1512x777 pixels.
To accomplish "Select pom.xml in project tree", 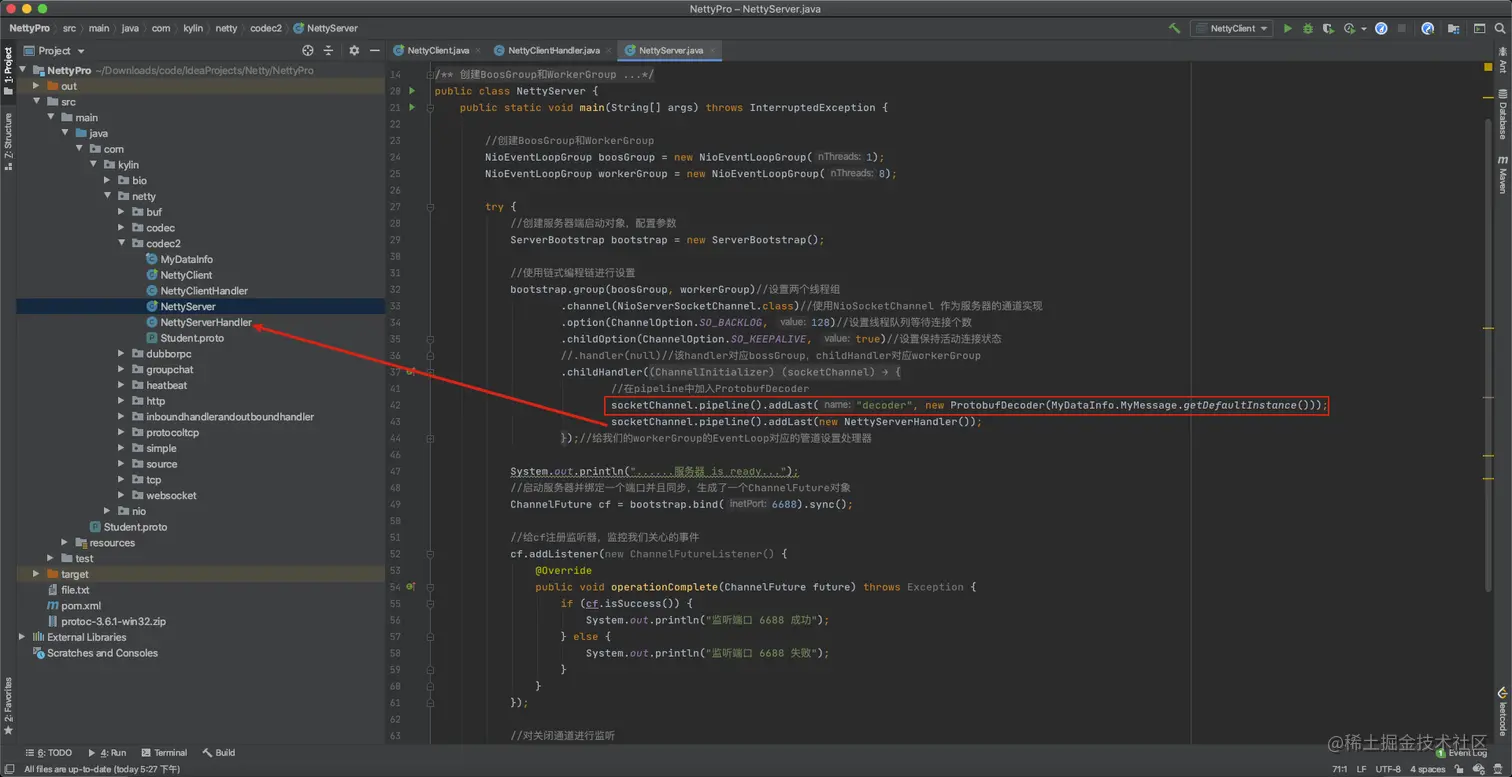I will pyautogui.click(x=80, y=606).
